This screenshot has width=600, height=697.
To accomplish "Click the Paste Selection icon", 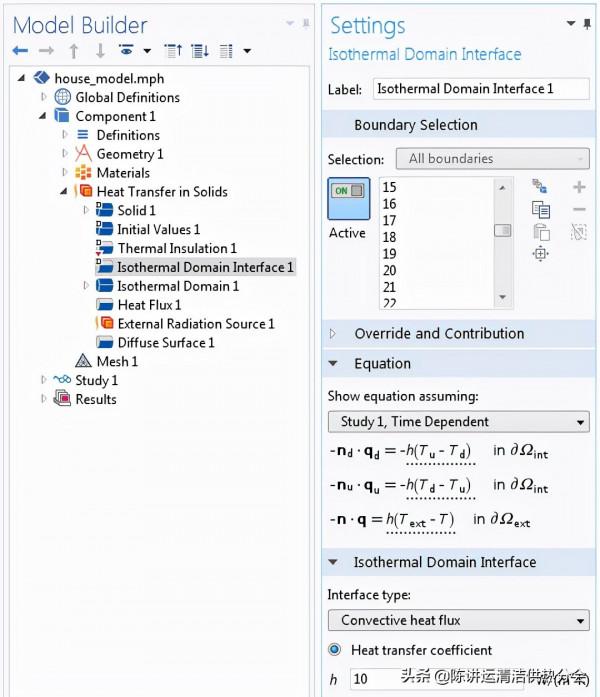I will [x=541, y=232].
